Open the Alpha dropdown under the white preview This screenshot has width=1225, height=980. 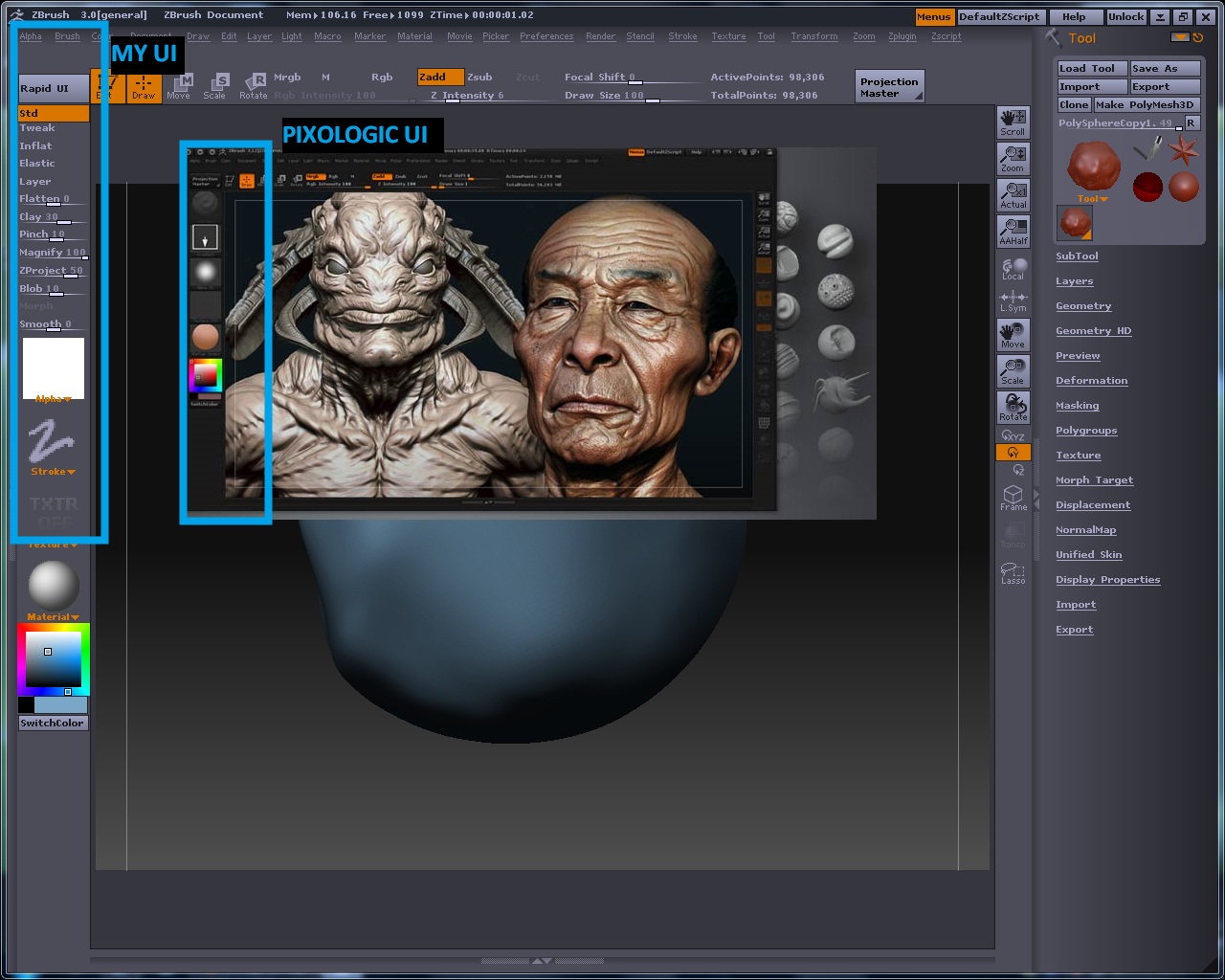click(53, 399)
